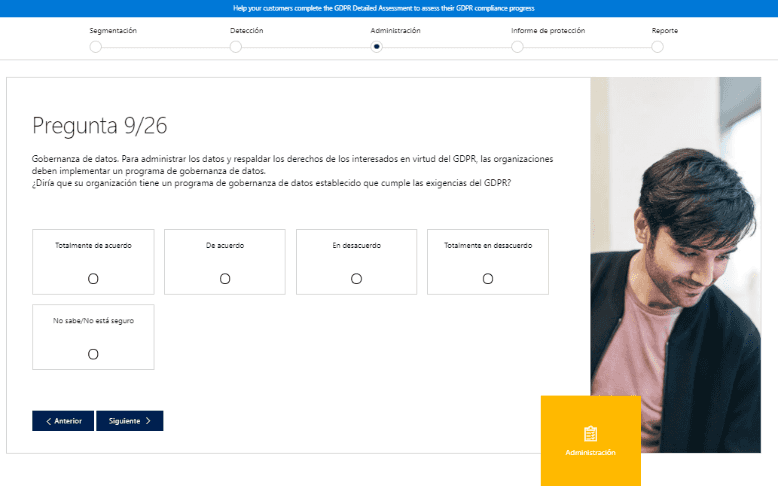Open the Segmentación step label

(x=113, y=31)
